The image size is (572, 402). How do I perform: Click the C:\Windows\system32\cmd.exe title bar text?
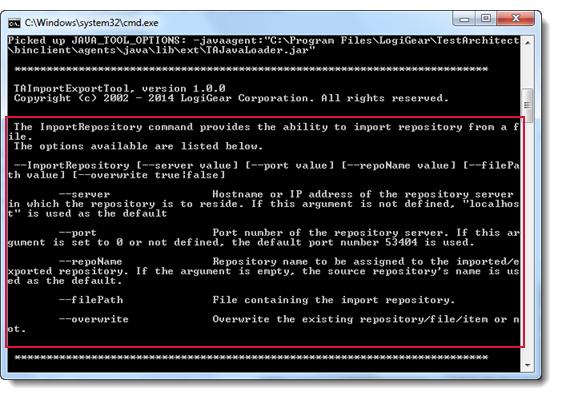(x=92, y=23)
